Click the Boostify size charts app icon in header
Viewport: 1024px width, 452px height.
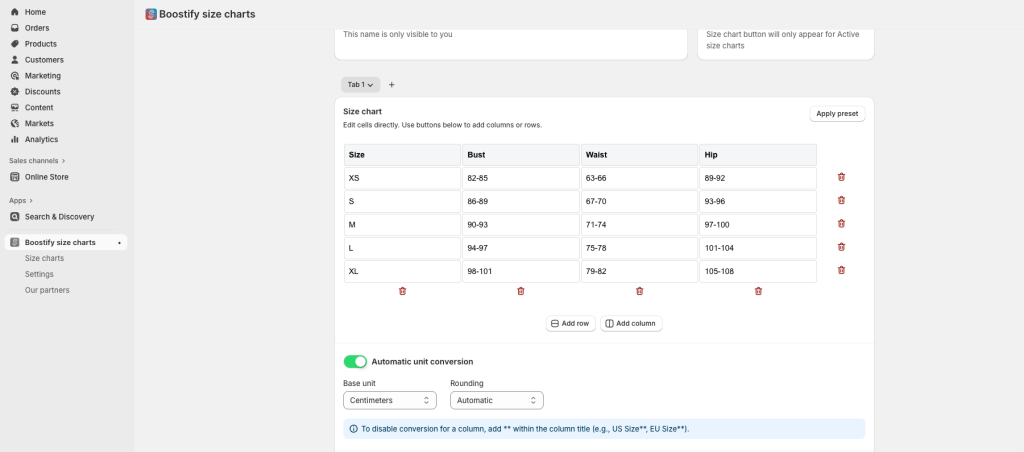151,14
